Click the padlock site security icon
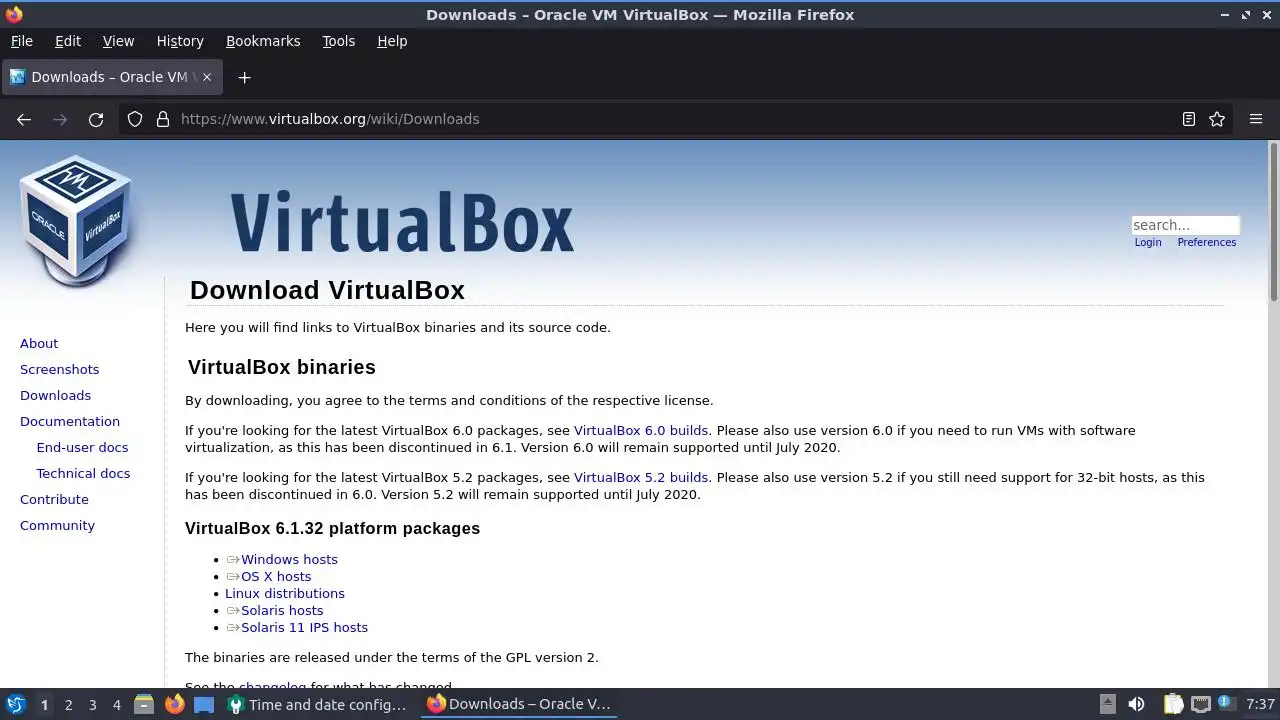1280x720 pixels. [163, 119]
